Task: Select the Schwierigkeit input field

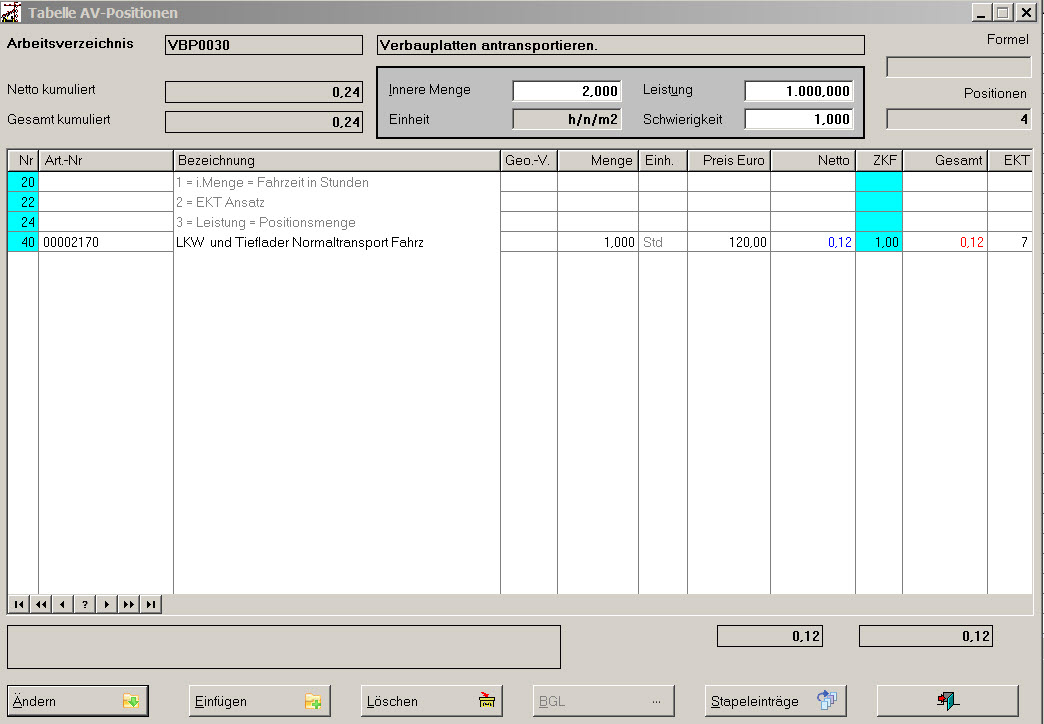Action: 798,119
